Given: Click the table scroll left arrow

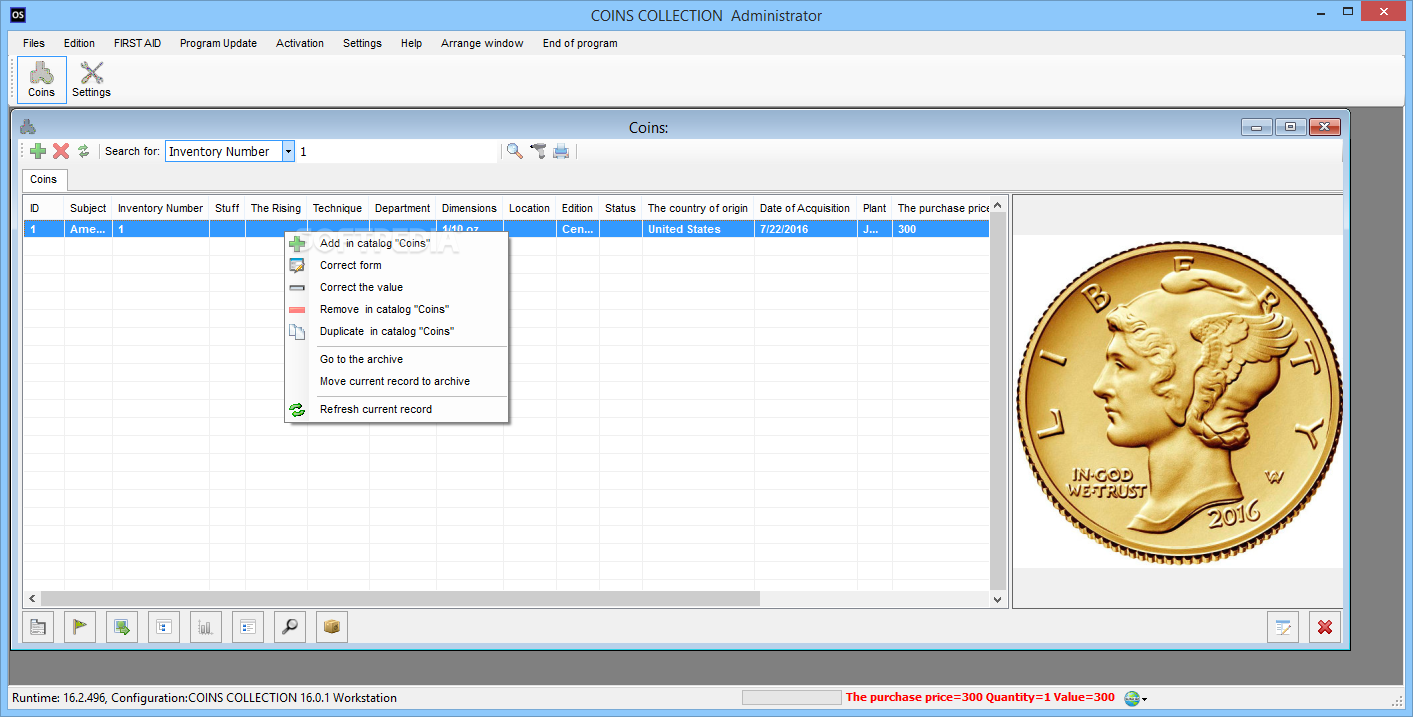Looking at the screenshot, I should click(x=32, y=598).
